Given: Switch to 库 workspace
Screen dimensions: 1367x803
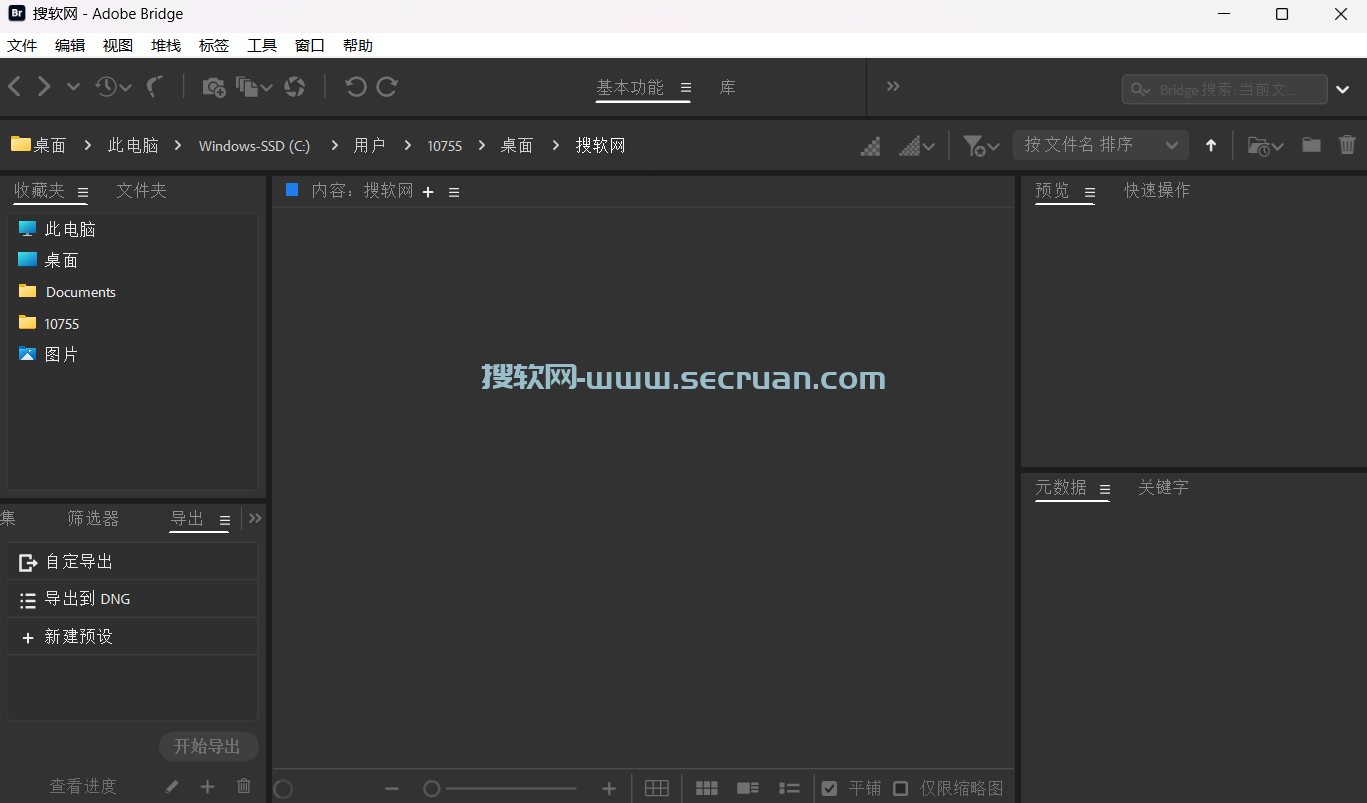Looking at the screenshot, I should tap(727, 88).
